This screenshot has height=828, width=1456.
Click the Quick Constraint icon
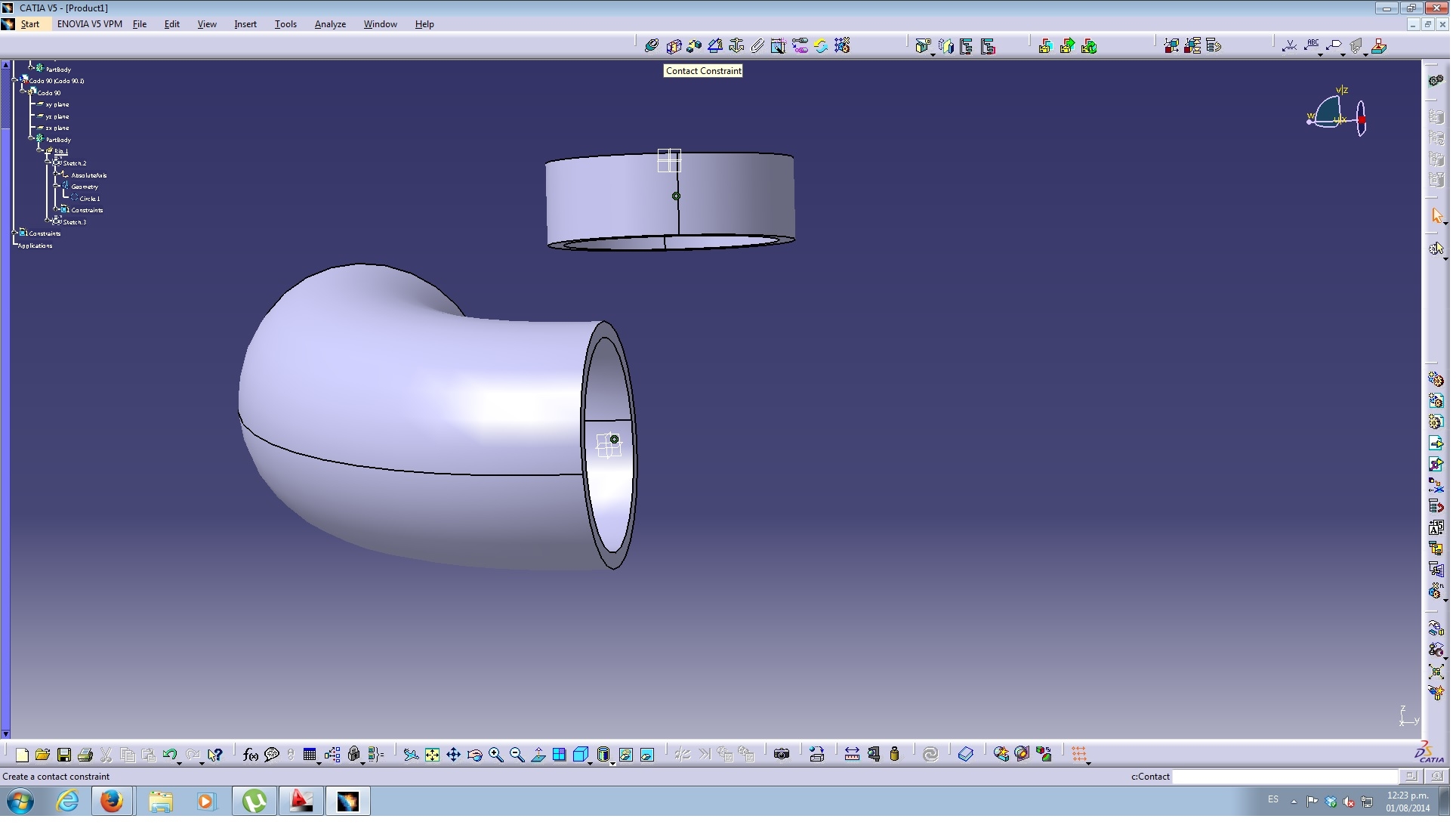779,46
